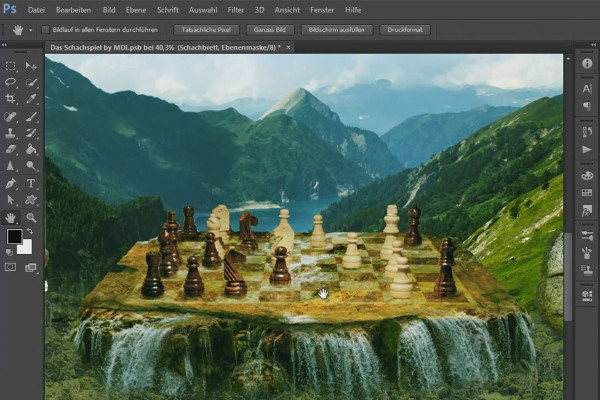Viewport: 600px width, 400px height.
Task: Select the Eraser tool
Action: click(10, 149)
